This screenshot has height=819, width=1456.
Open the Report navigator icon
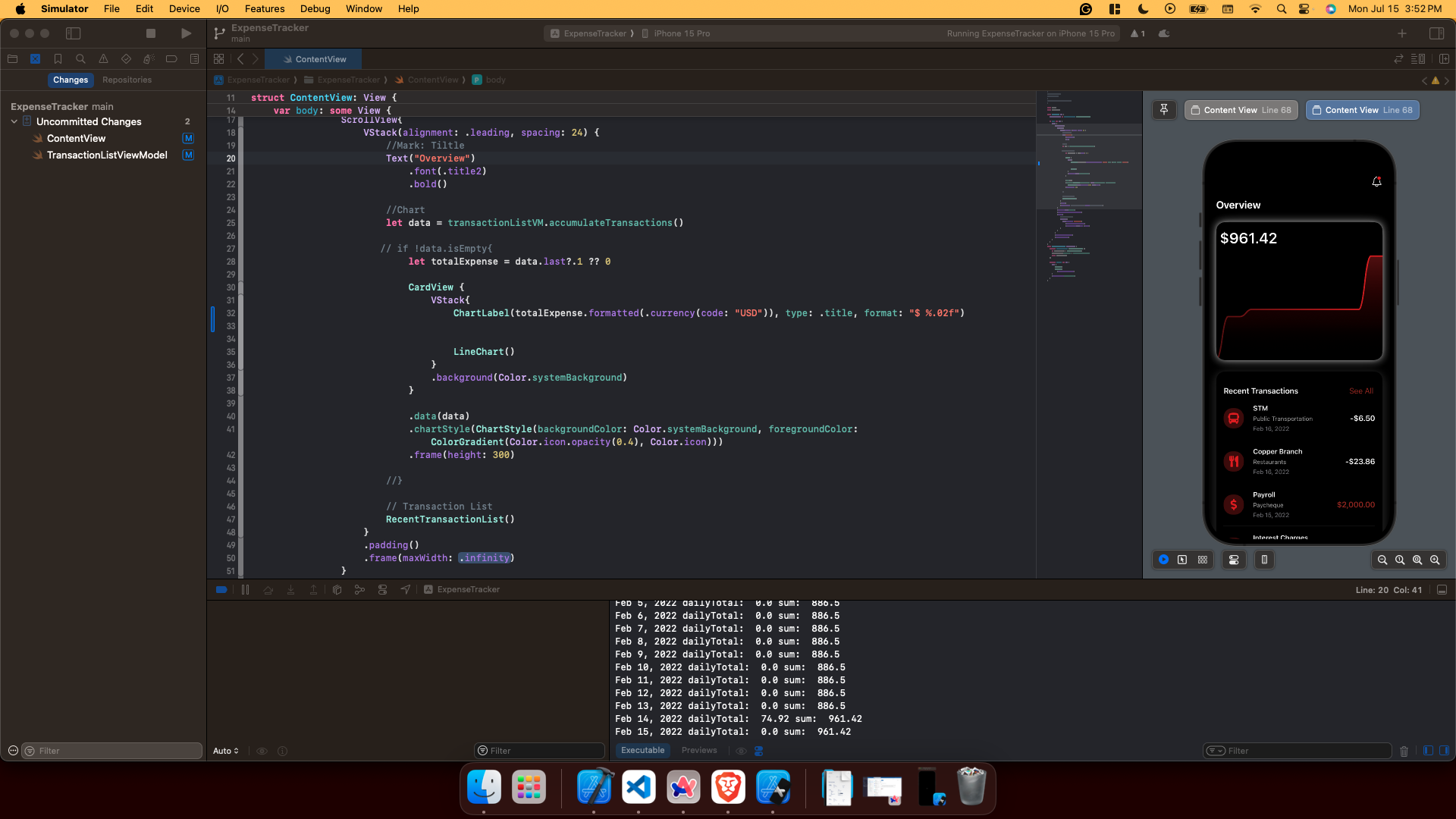click(194, 59)
